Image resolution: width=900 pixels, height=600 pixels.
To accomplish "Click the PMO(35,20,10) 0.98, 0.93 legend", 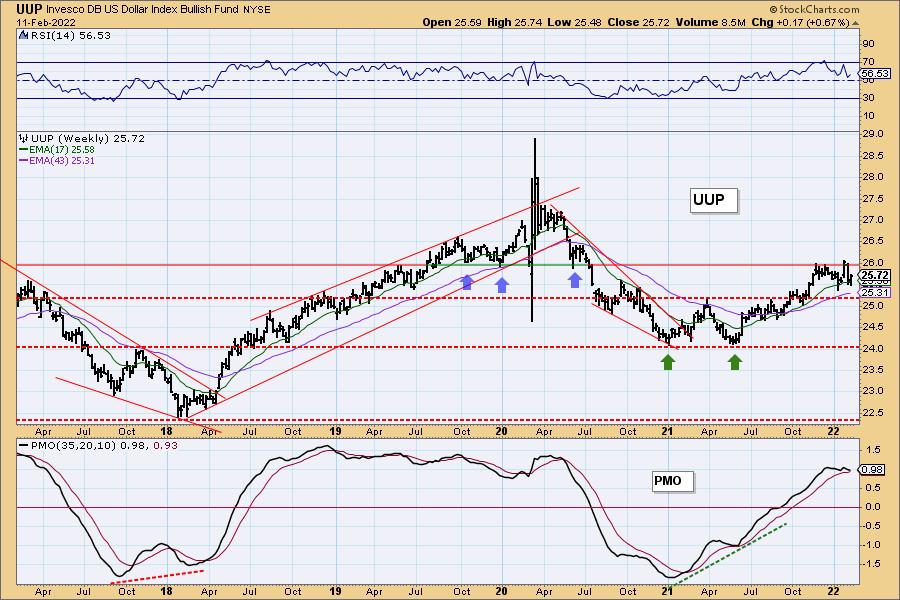I will (x=98, y=446).
